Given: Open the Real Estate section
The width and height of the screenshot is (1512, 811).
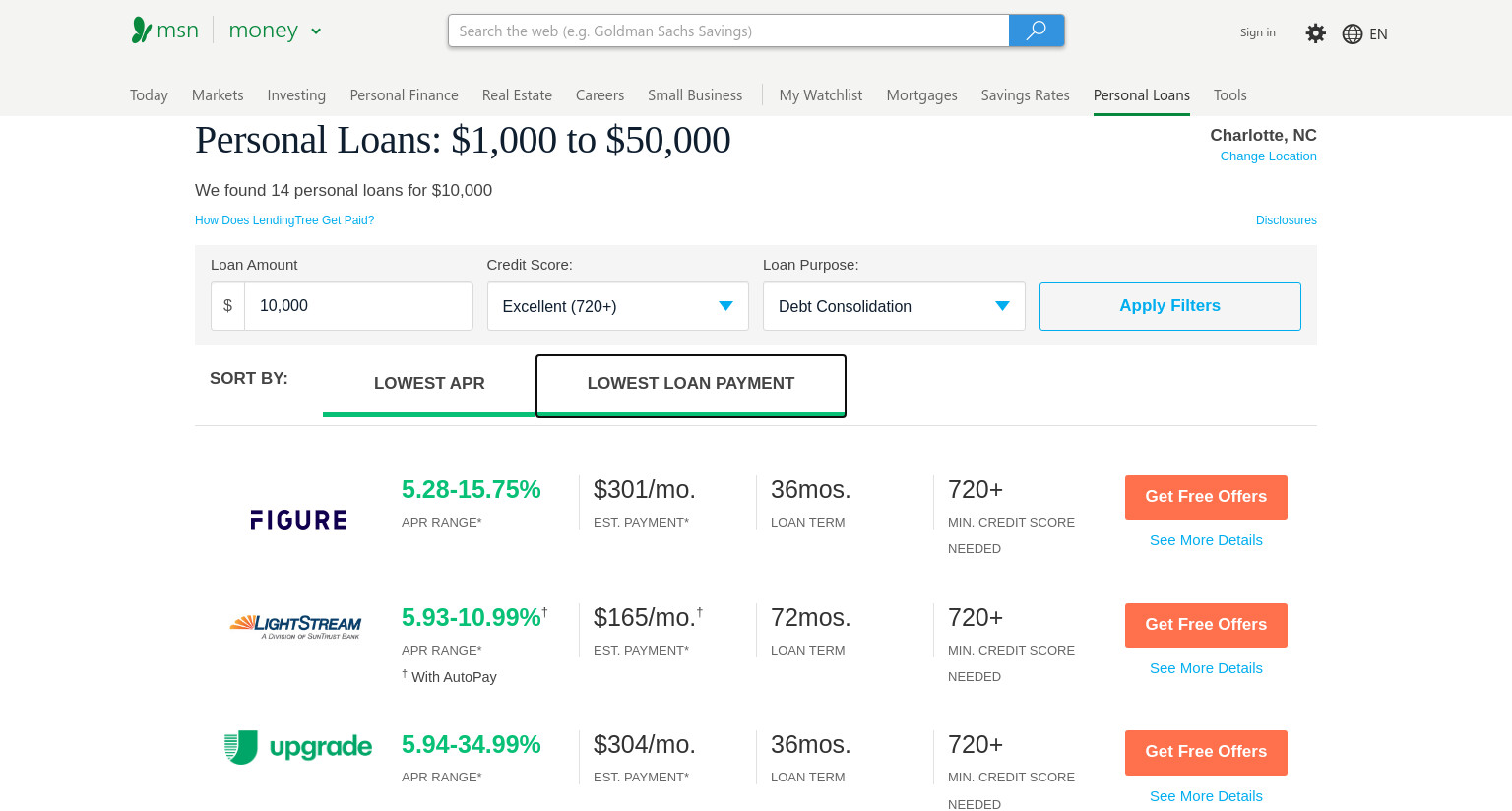Looking at the screenshot, I should (517, 95).
